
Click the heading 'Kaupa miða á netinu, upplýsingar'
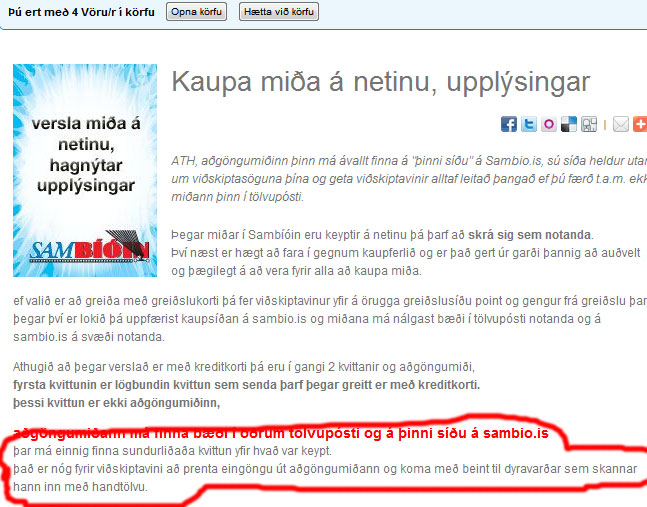coord(381,82)
